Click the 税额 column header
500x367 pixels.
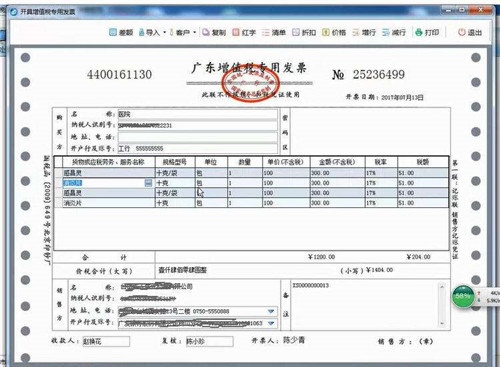click(x=423, y=162)
